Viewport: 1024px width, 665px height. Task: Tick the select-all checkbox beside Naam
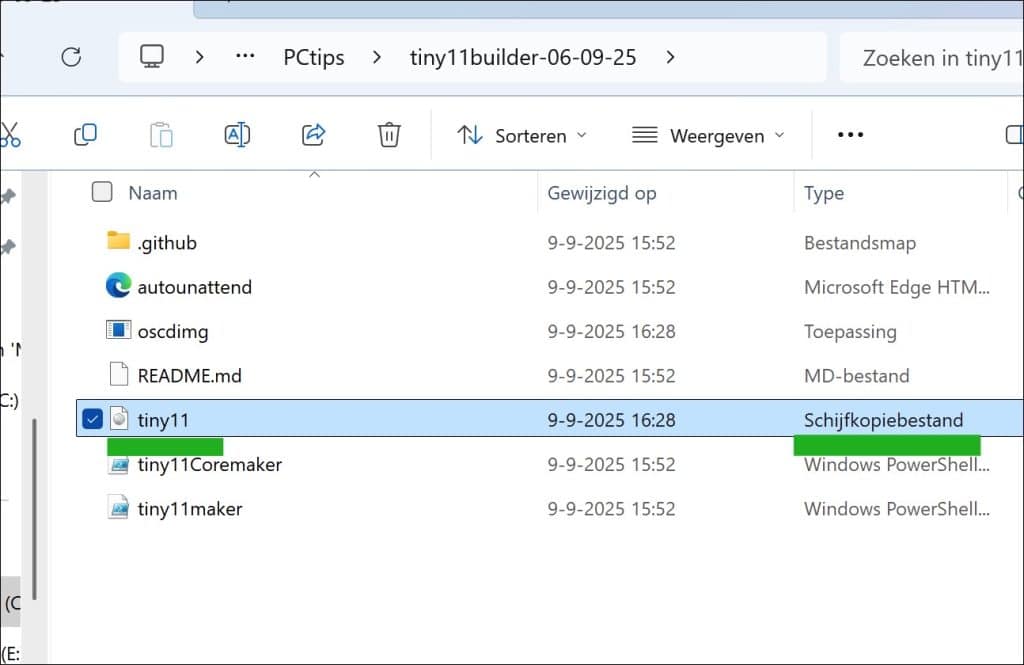[102, 192]
